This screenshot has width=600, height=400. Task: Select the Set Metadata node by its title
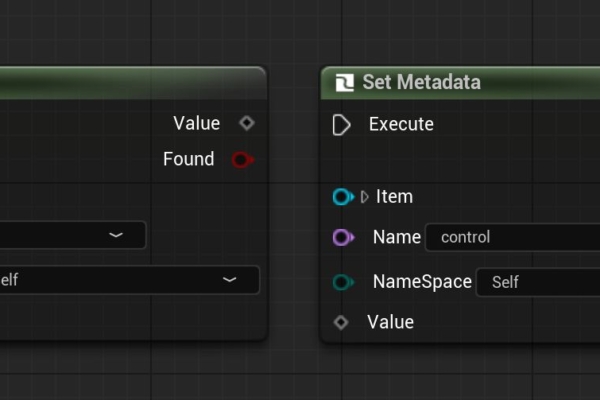click(x=421, y=82)
